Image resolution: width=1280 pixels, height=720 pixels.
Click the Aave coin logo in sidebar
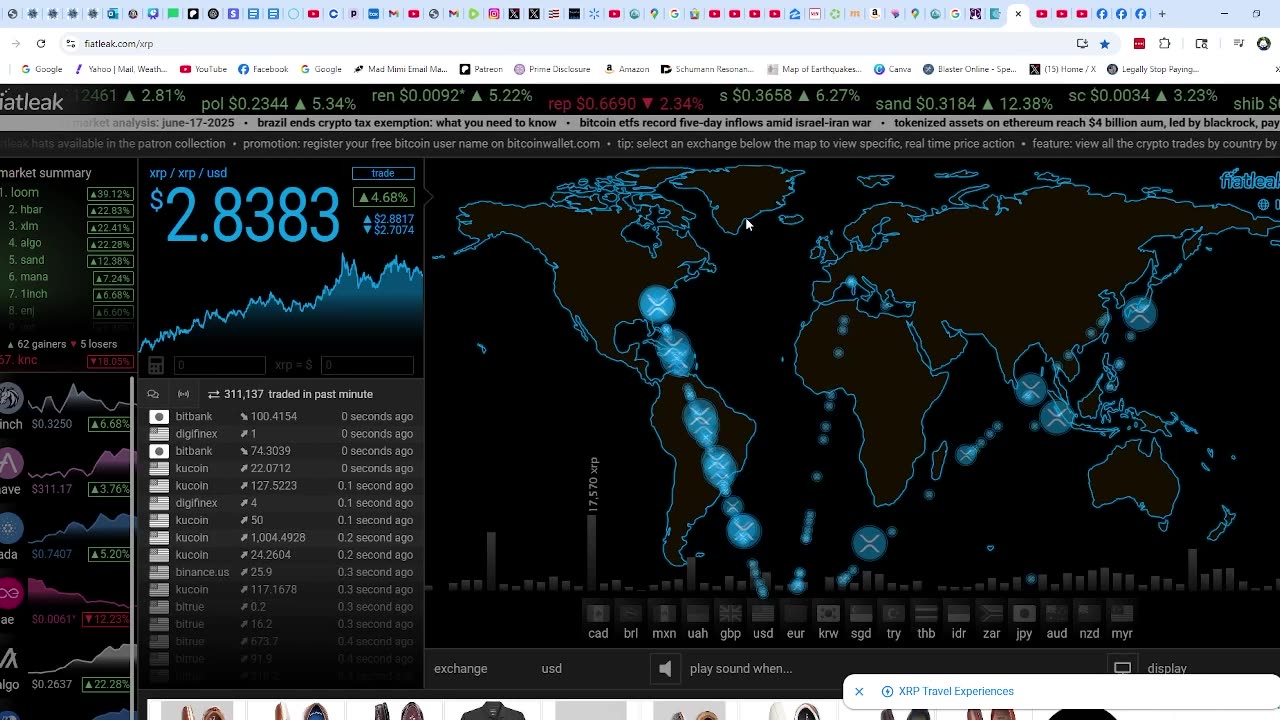(9, 464)
